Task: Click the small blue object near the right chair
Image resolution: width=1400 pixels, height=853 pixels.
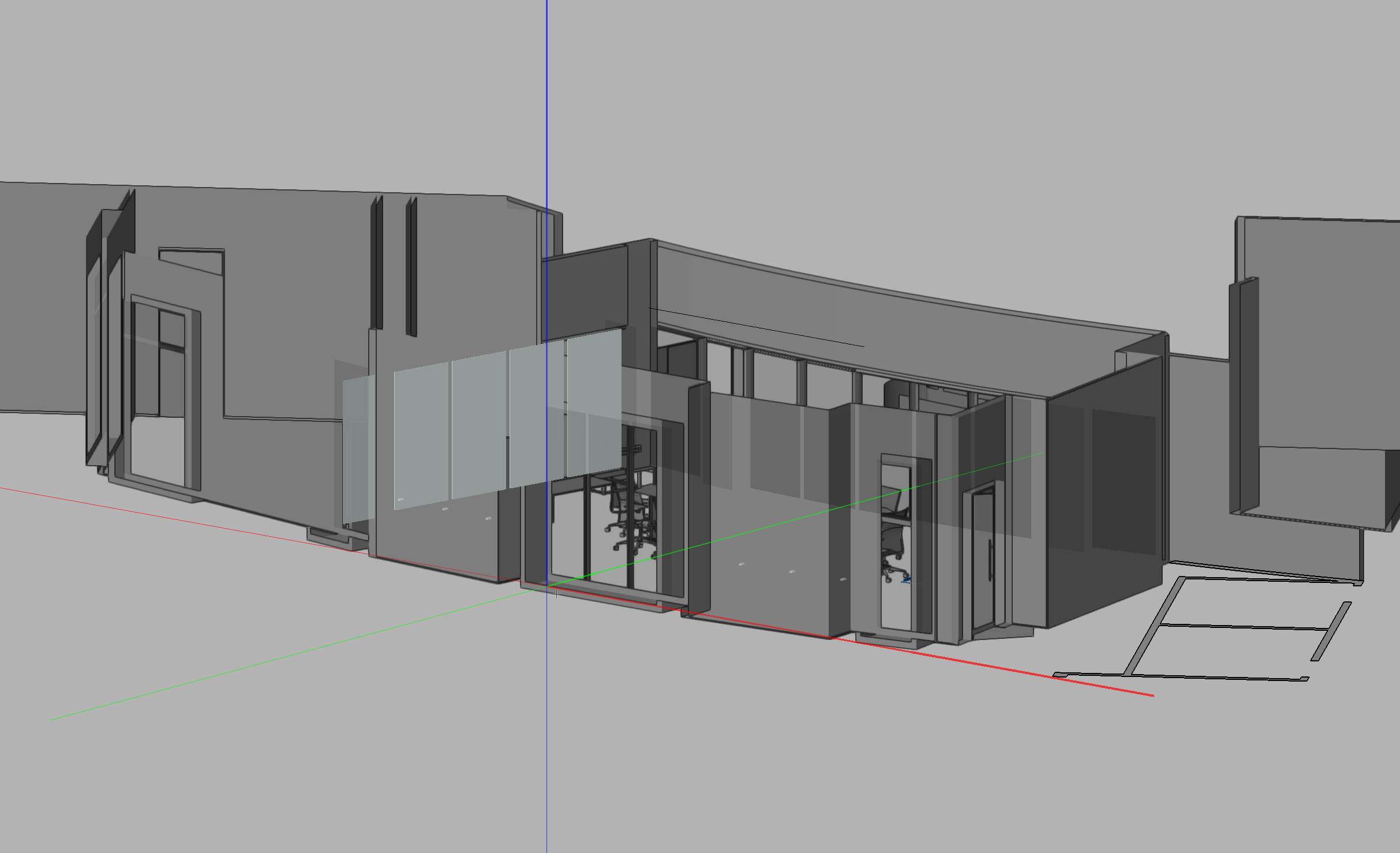Action: [907, 579]
